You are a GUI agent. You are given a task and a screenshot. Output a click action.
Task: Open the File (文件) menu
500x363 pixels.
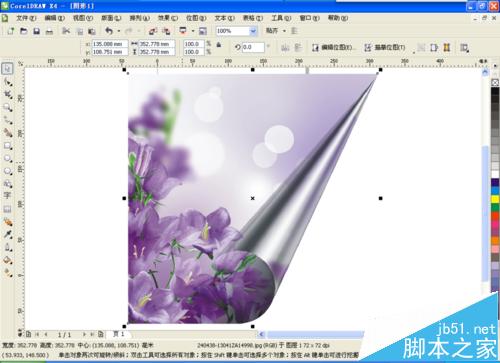point(26,18)
